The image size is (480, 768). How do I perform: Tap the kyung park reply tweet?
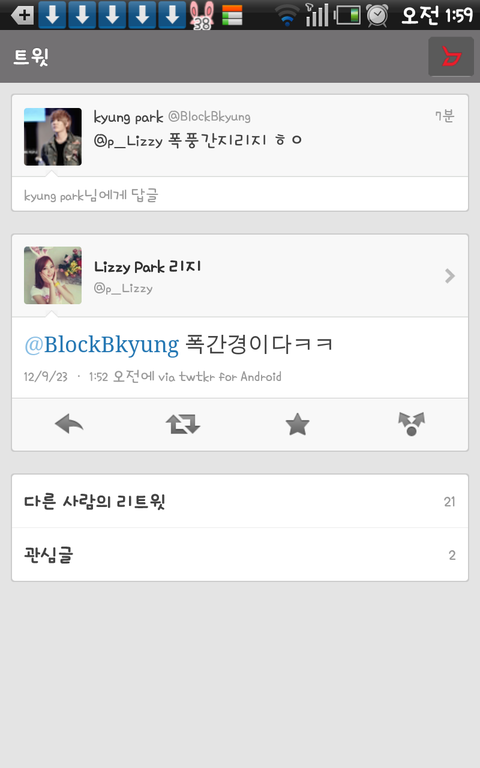pos(240,136)
